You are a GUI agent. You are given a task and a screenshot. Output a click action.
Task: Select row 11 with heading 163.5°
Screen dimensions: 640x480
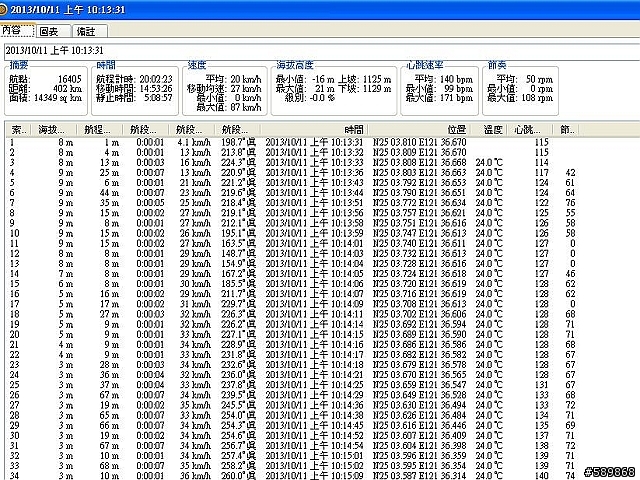coord(293,244)
